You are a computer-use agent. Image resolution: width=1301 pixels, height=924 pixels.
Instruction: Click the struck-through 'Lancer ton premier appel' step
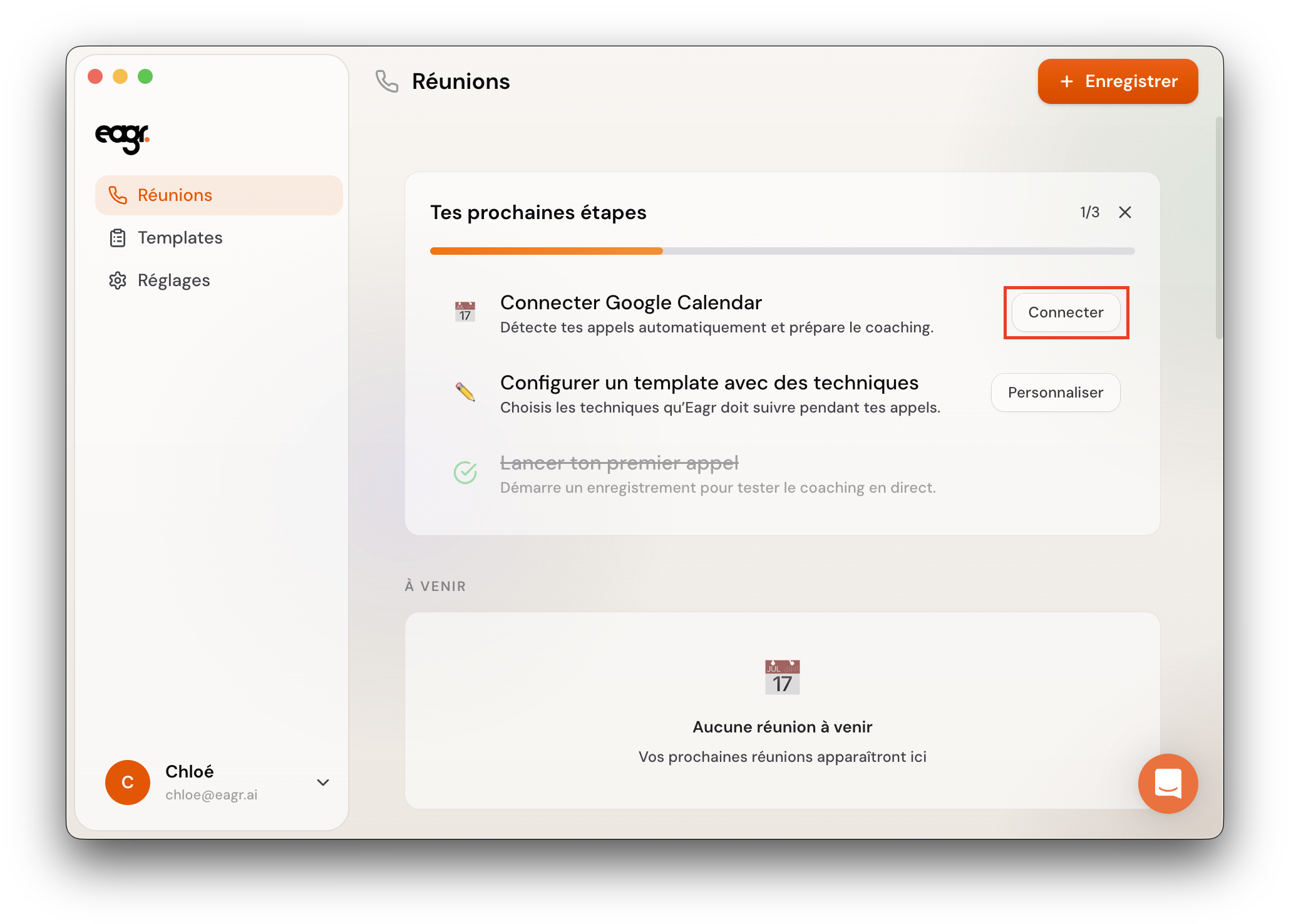[619, 463]
